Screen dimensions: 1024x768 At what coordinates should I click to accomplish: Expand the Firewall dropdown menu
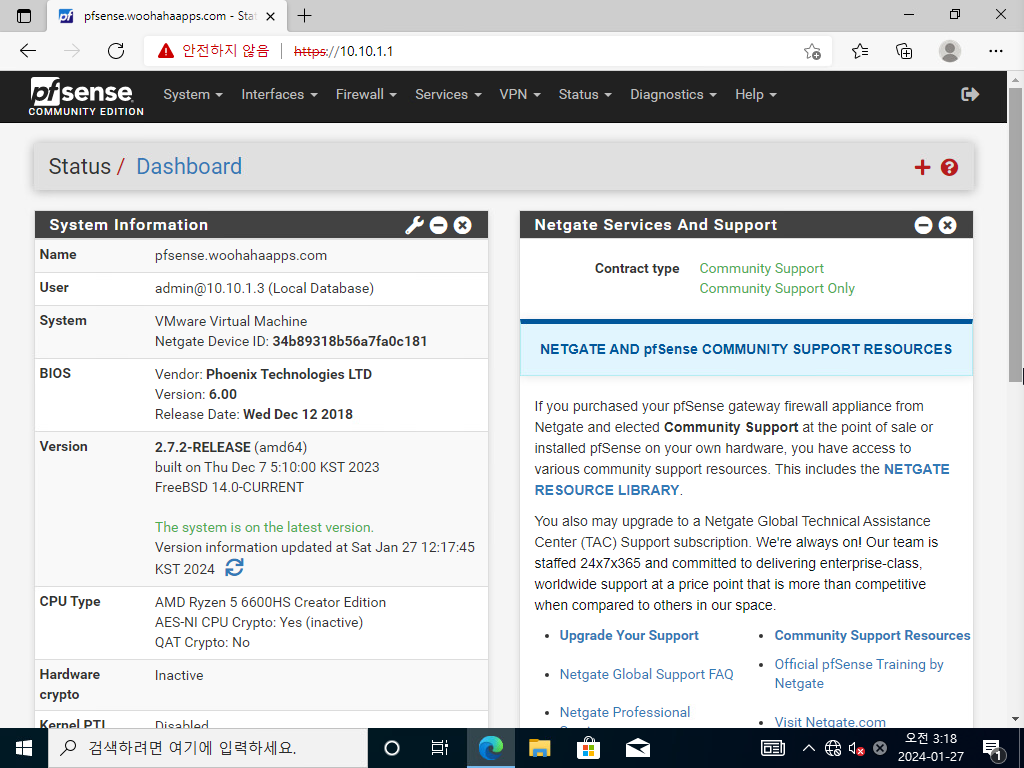coord(366,95)
